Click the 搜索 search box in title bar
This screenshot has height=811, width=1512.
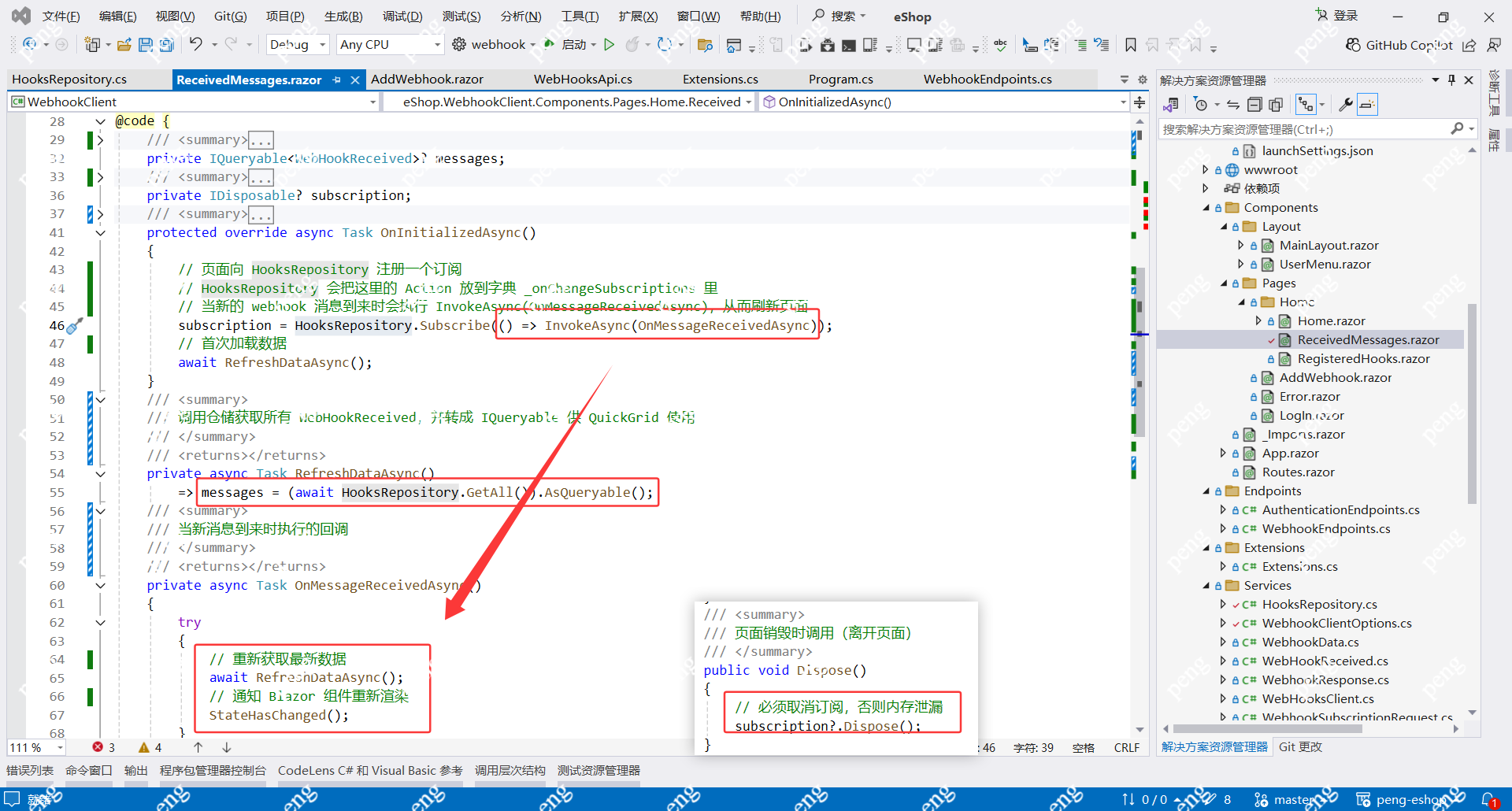(839, 16)
